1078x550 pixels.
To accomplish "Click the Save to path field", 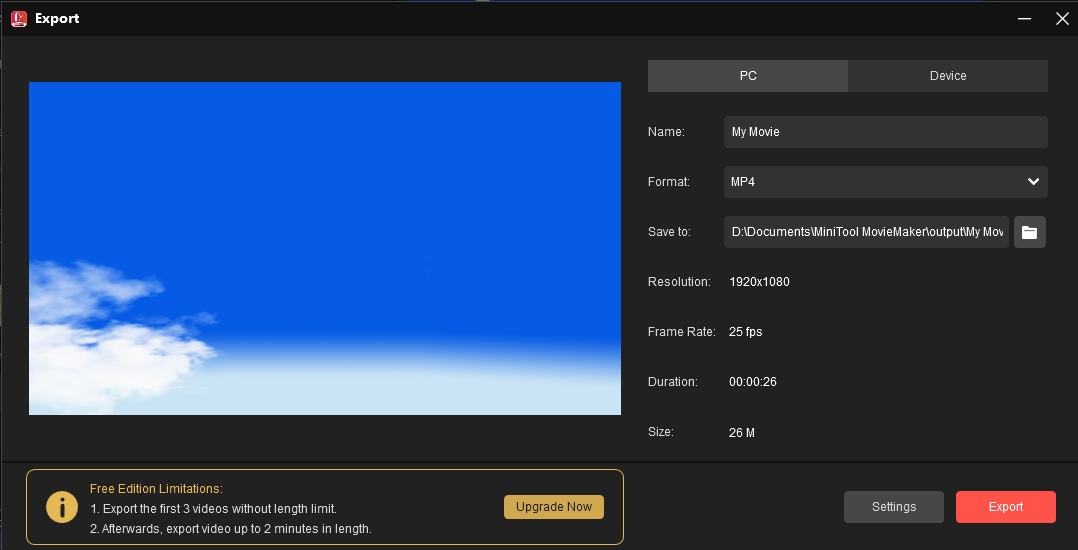I will pos(866,232).
